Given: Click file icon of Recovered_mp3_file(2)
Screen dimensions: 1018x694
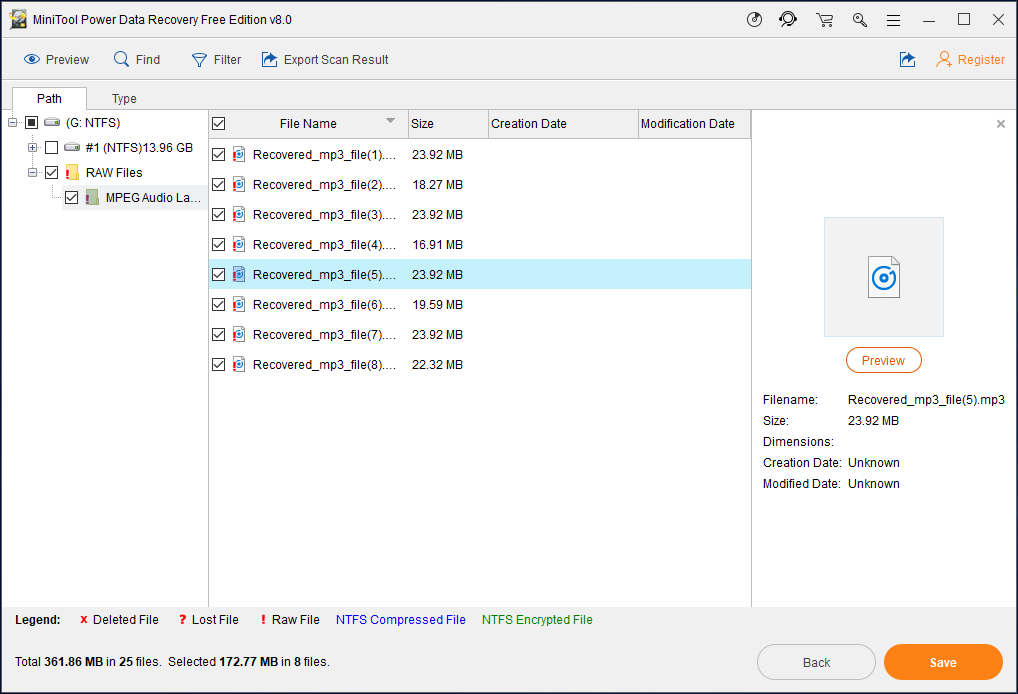Looking at the screenshot, I should point(239,184).
